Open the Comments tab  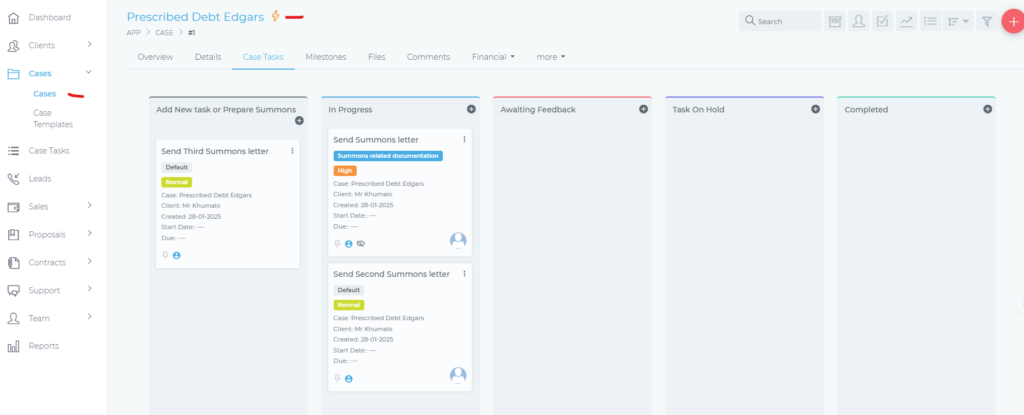point(428,57)
